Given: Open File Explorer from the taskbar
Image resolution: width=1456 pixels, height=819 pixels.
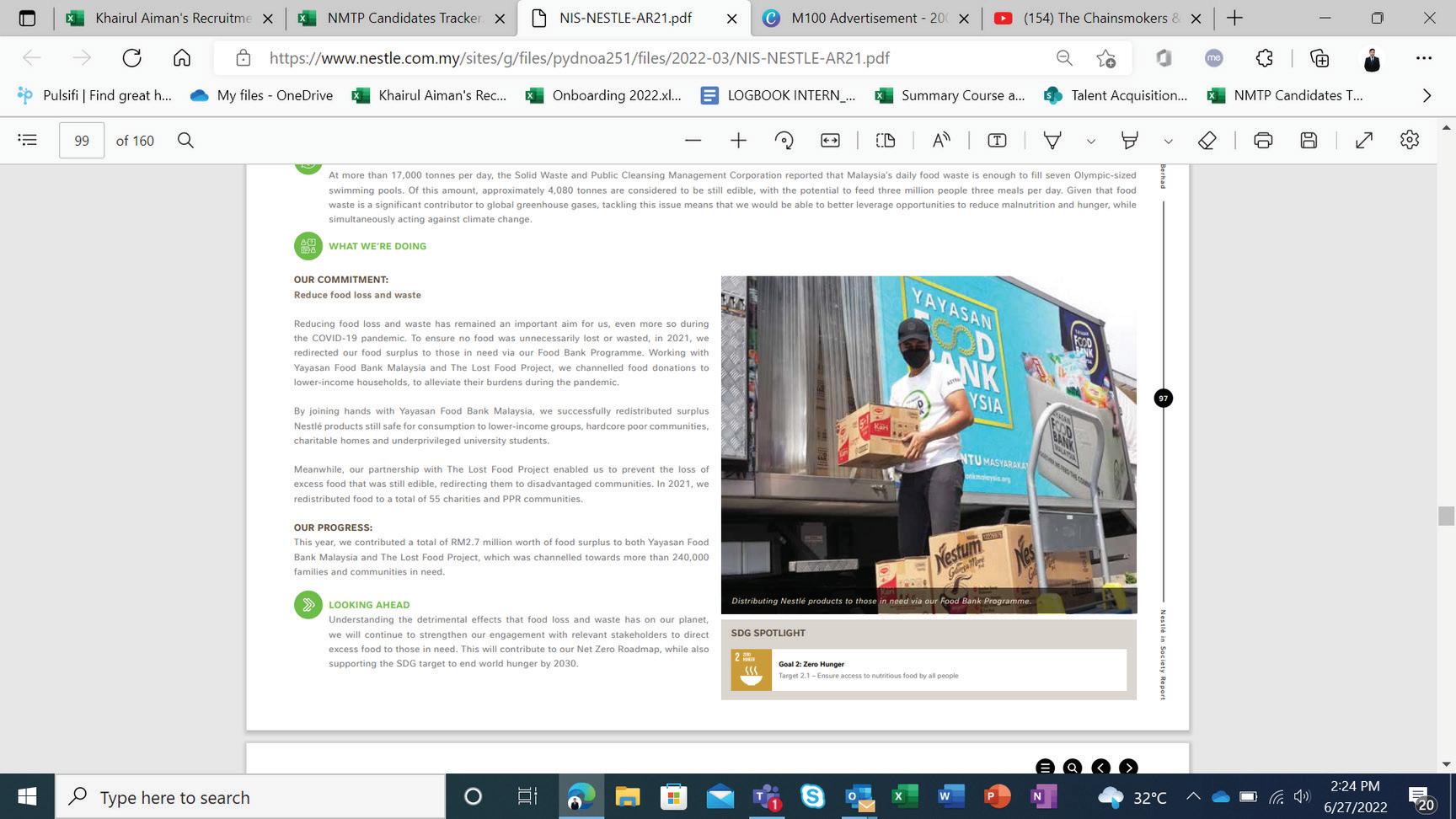Looking at the screenshot, I should coord(628,796).
